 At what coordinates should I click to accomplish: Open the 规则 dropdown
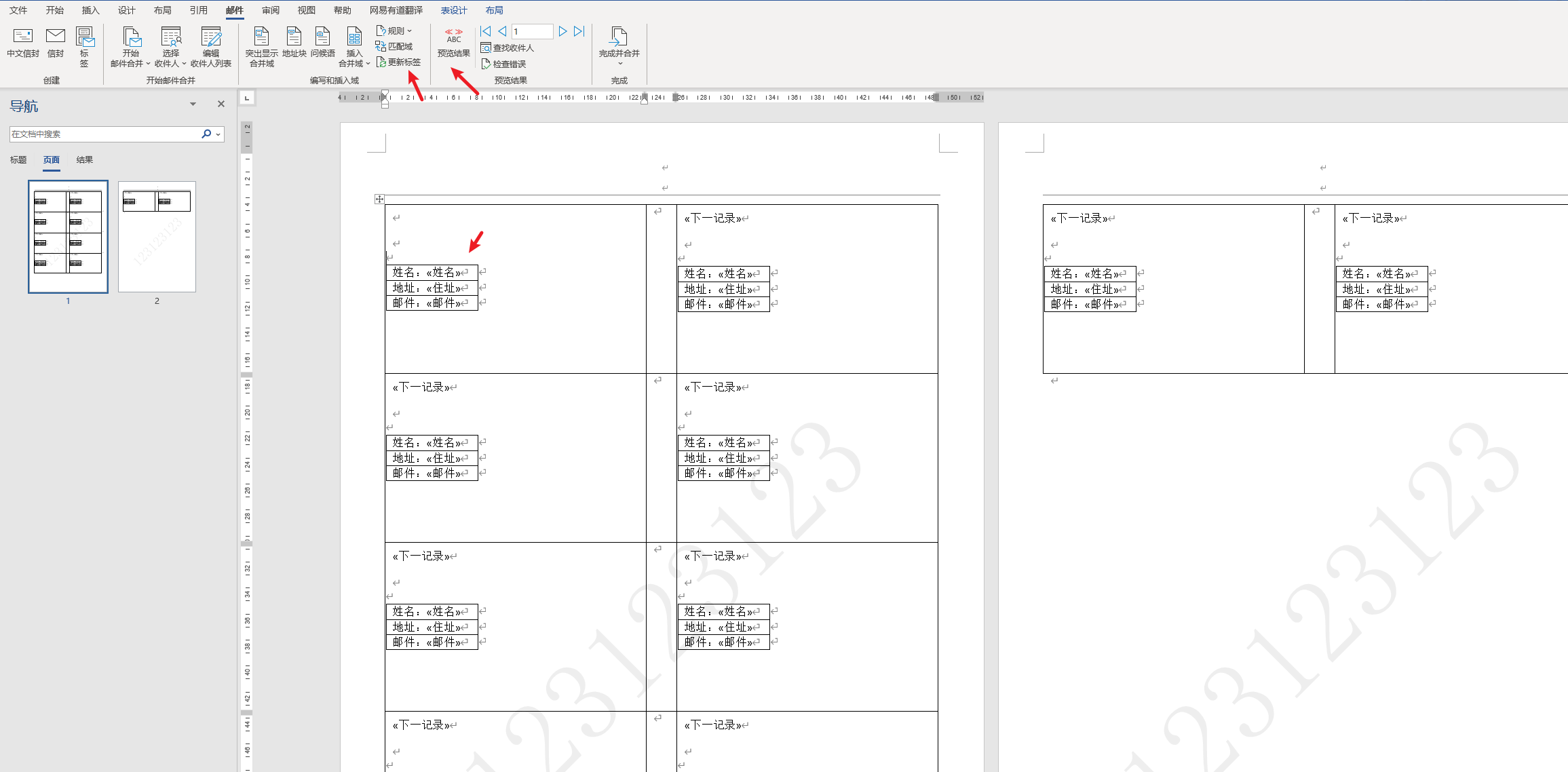tap(394, 31)
